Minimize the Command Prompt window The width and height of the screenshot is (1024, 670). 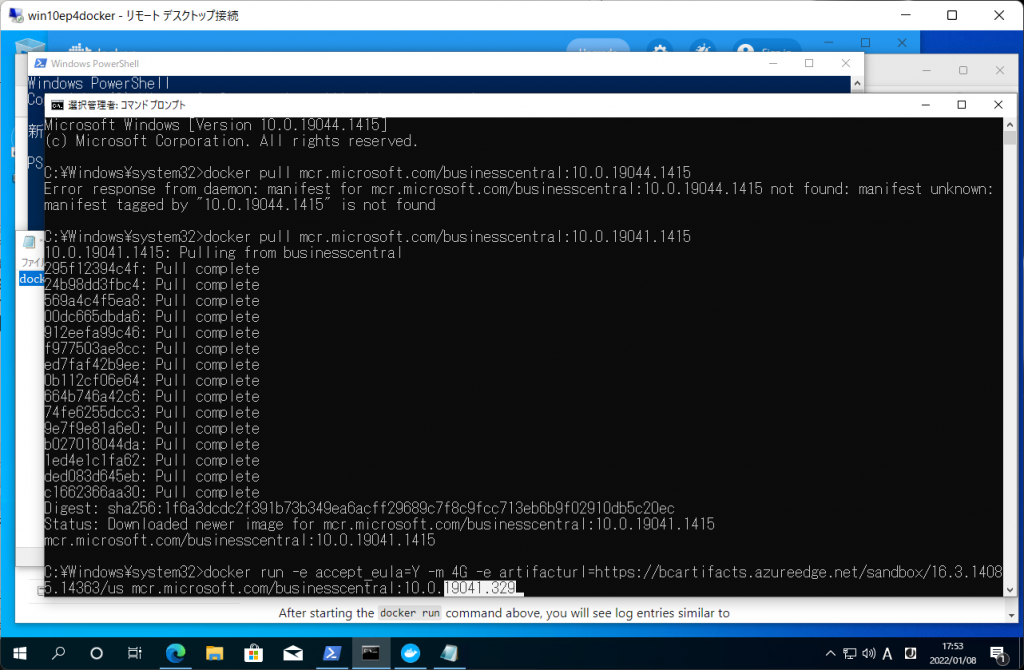click(x=925, y=104)
